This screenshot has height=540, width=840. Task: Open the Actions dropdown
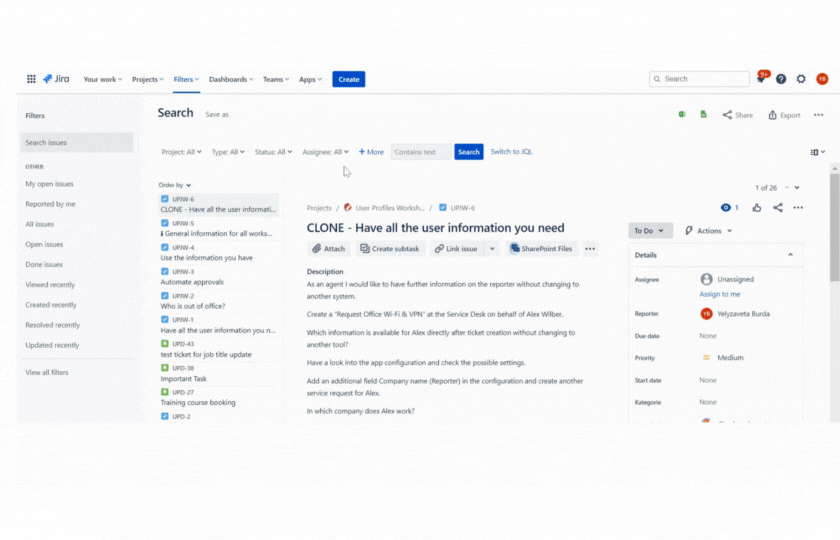point(708,231)
